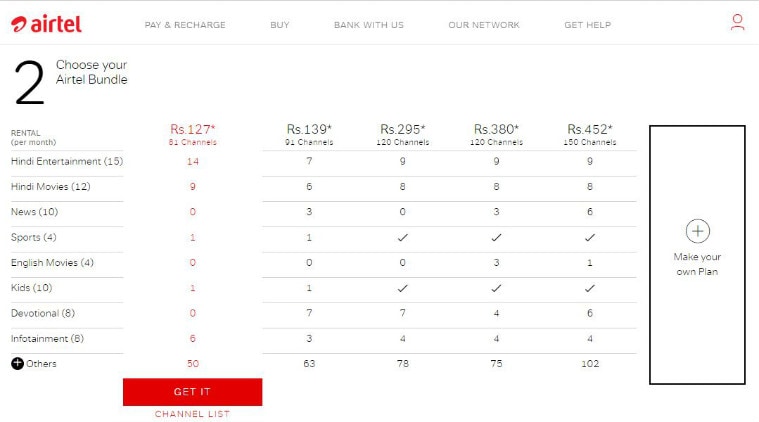This screenshot has height=422, width=759.
Task: Click the Sports (4) row label
Action: point(33,238)
